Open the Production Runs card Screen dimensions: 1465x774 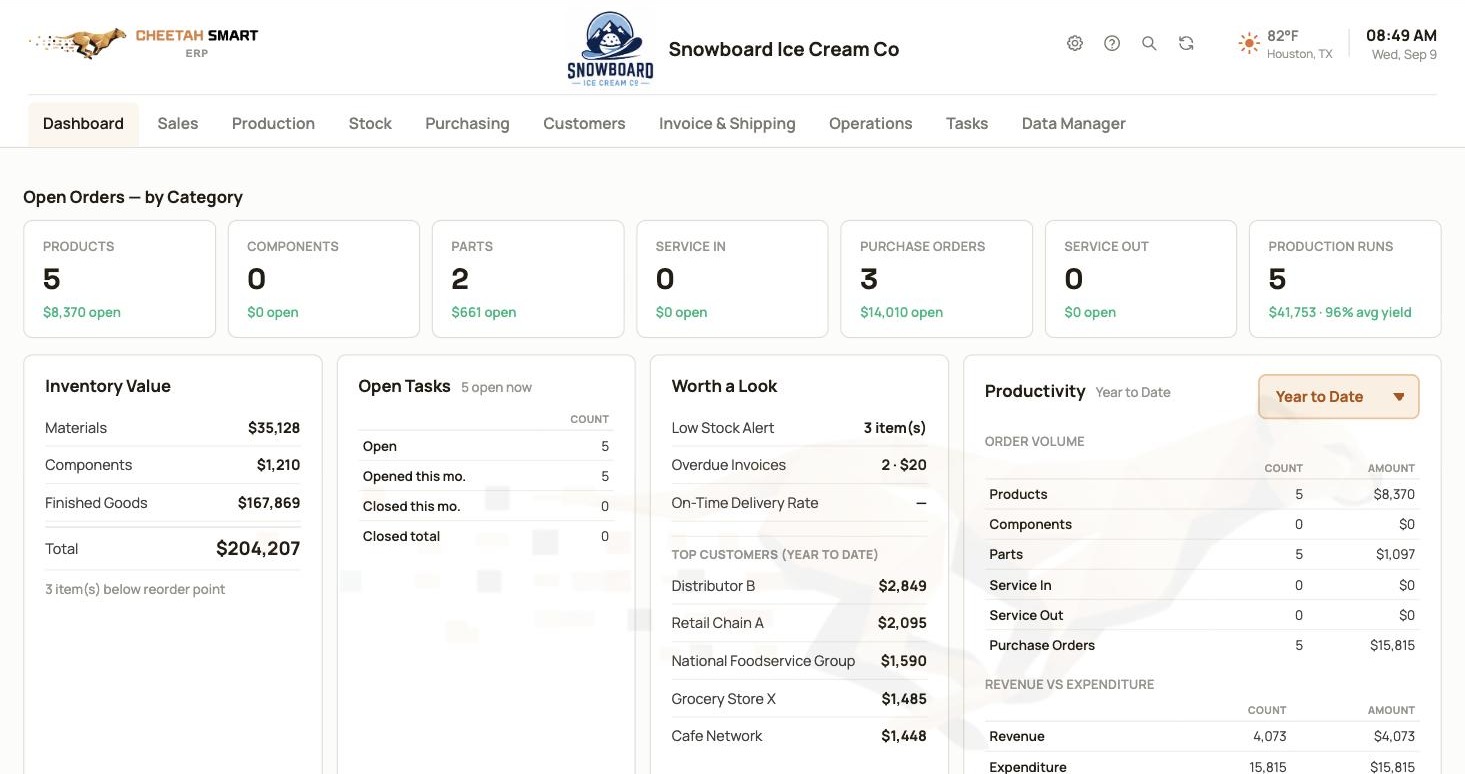coord(1345,279)
